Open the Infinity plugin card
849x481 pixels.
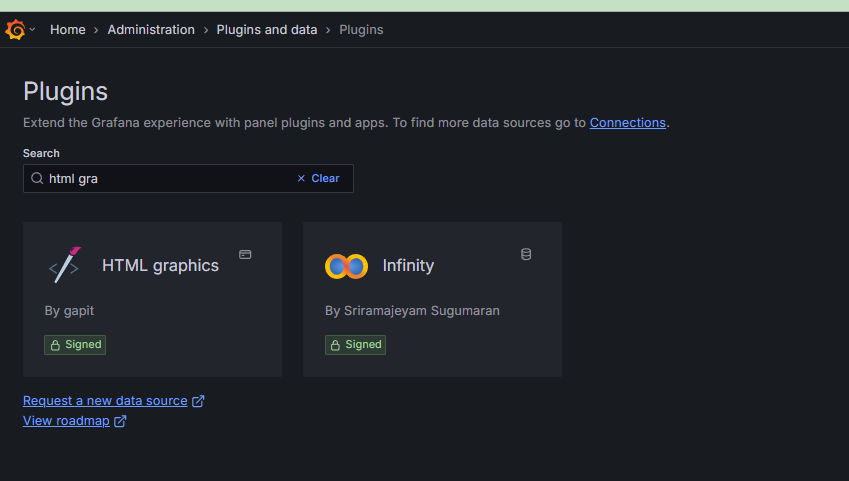click(x=432, y=299)
